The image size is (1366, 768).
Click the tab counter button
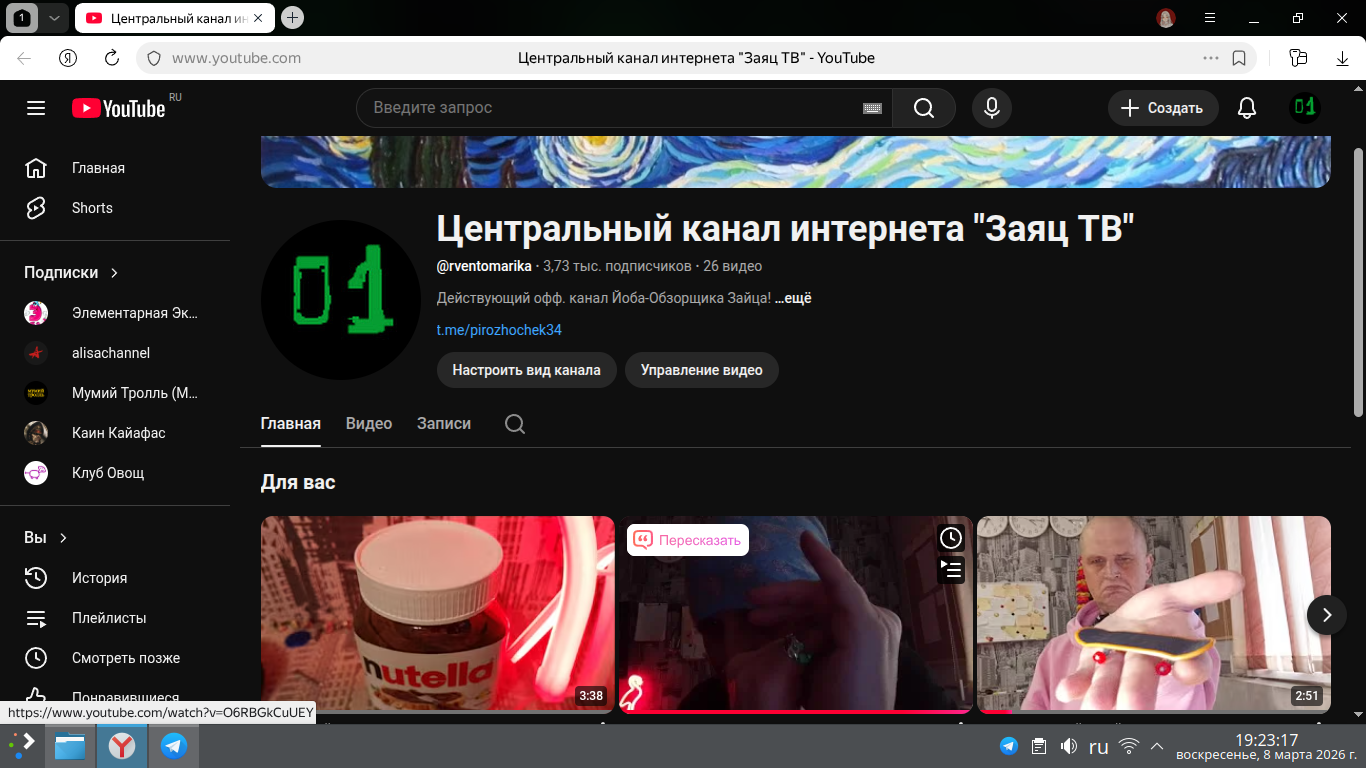click(22, 17)
